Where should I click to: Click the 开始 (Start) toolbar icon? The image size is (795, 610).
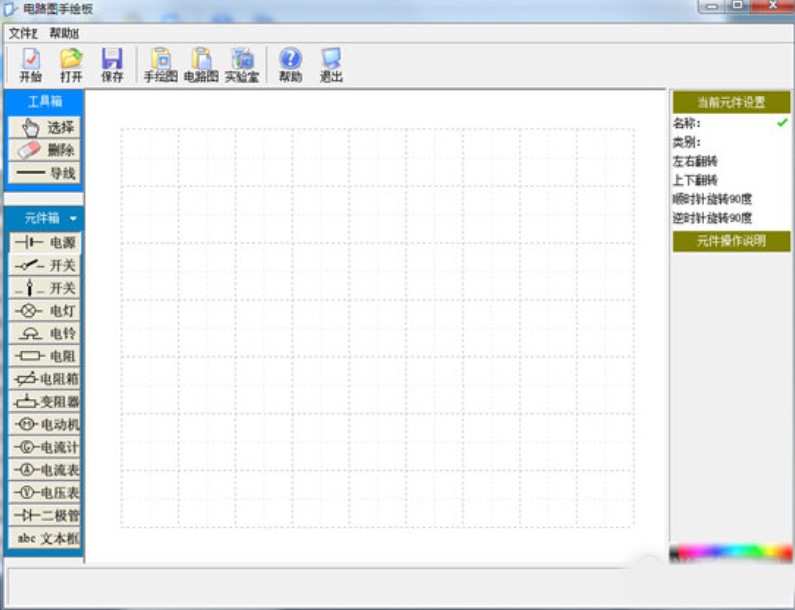coord(30,65)
